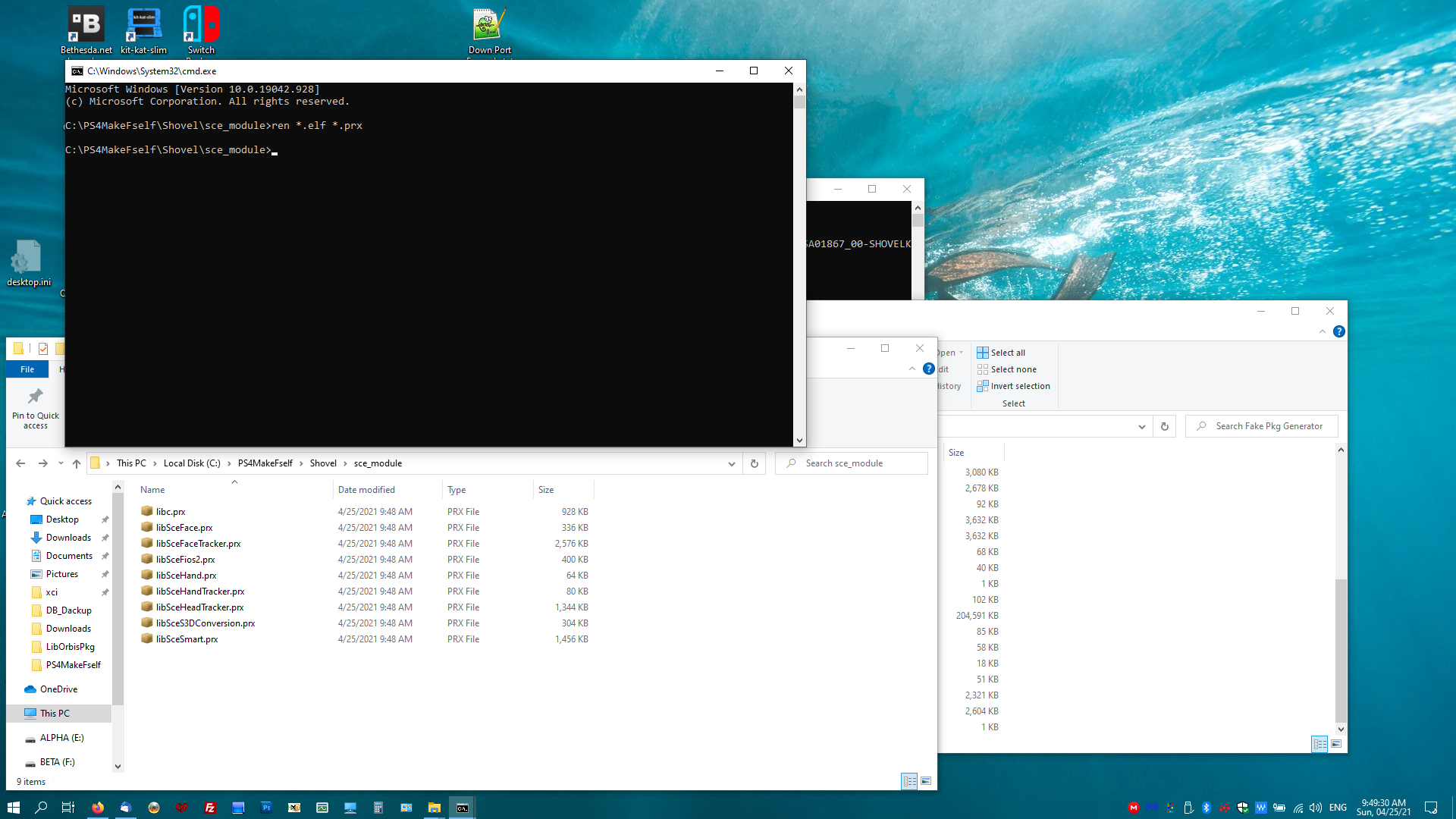Click the cmd.exe scrollbar down arrow
This screenshot has width=1456, height=819.
point(799,441)
